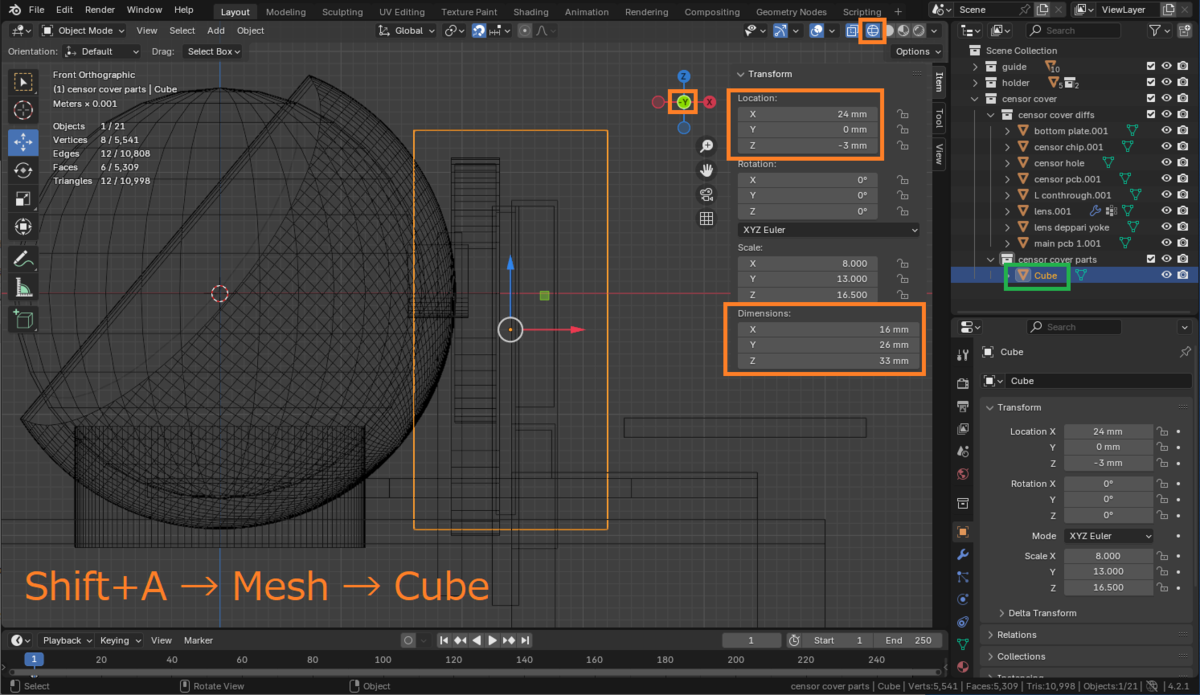Open the Object properties tab (orange square)
The width and height of the screenshot is (1200, 695).
tap(963, 532)
